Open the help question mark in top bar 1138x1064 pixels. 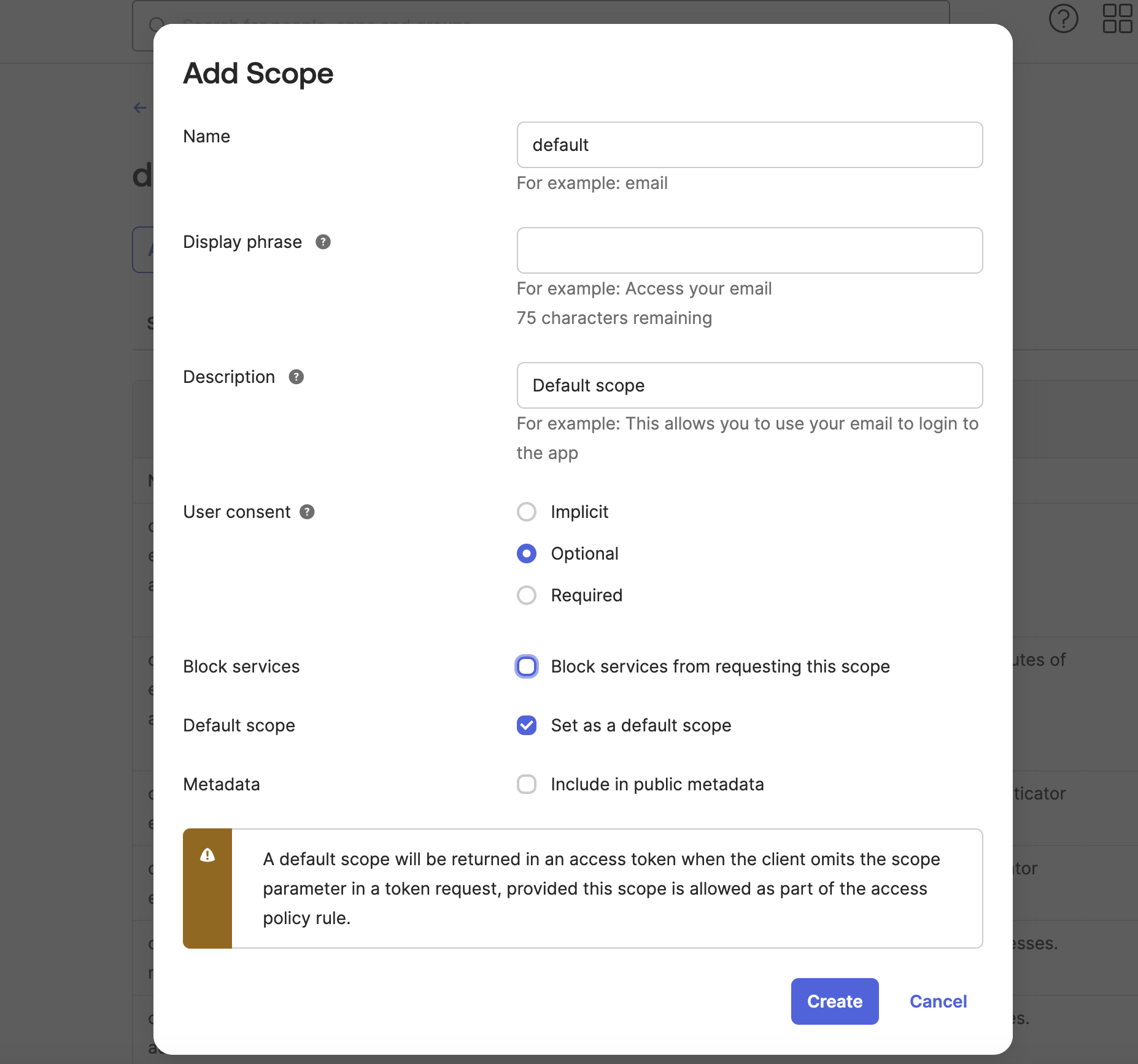pos(1063,18)
